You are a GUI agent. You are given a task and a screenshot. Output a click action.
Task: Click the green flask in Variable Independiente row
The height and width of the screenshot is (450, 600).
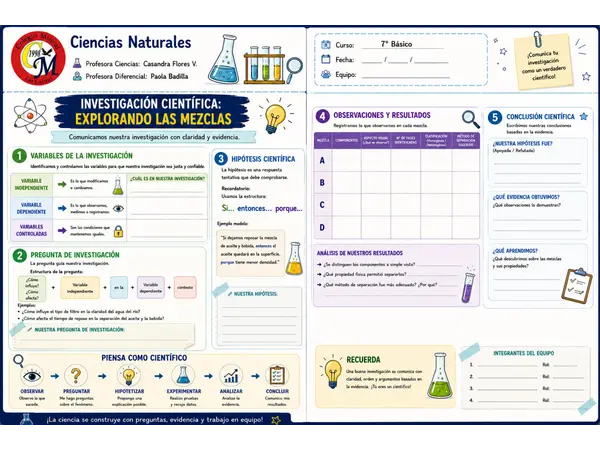118,186
